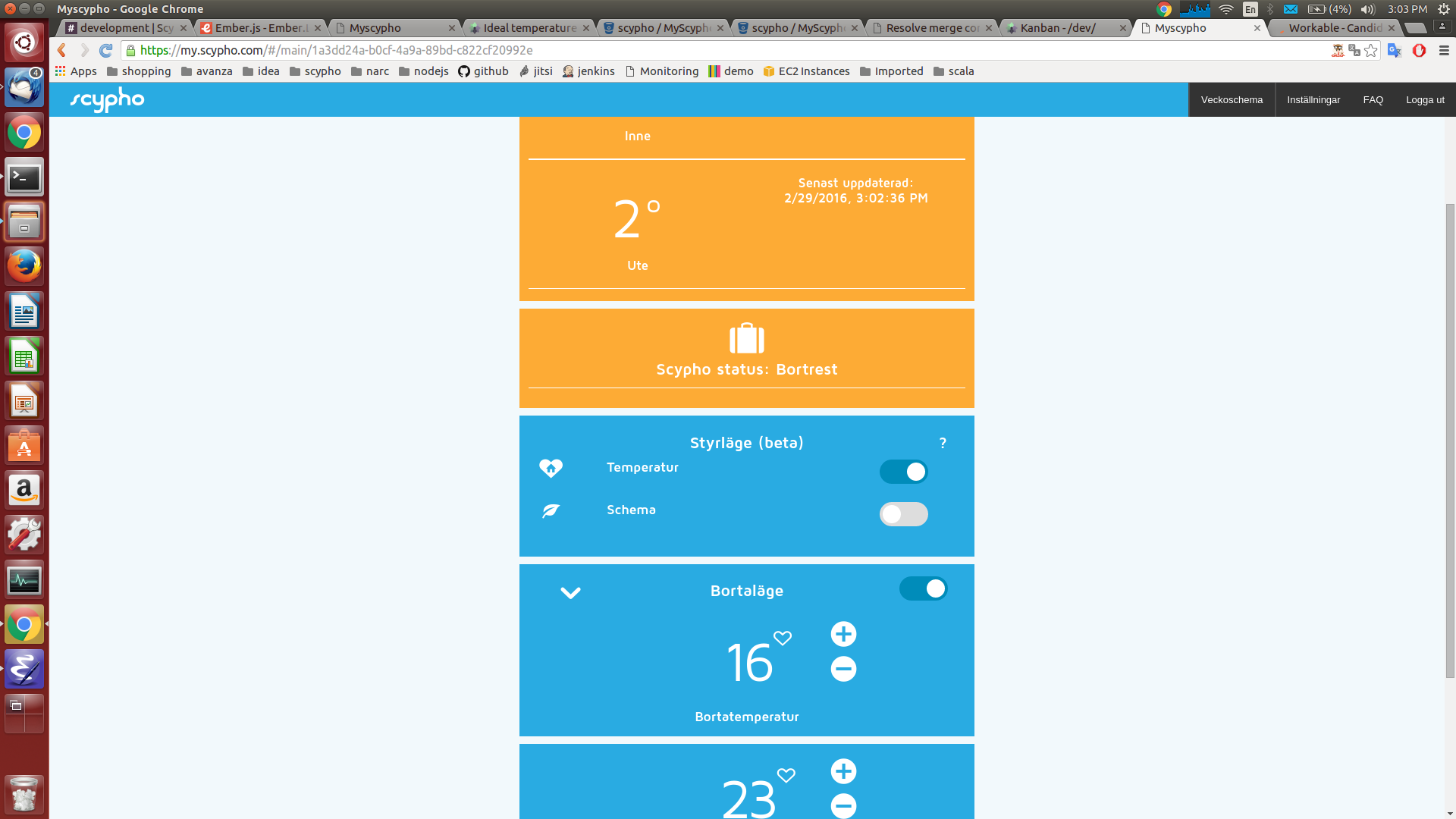Viewport: 1456px width, 819px height.
Task: Bookmark this page with star icon
Action: pyautogui.click(x=1371, y=50)
